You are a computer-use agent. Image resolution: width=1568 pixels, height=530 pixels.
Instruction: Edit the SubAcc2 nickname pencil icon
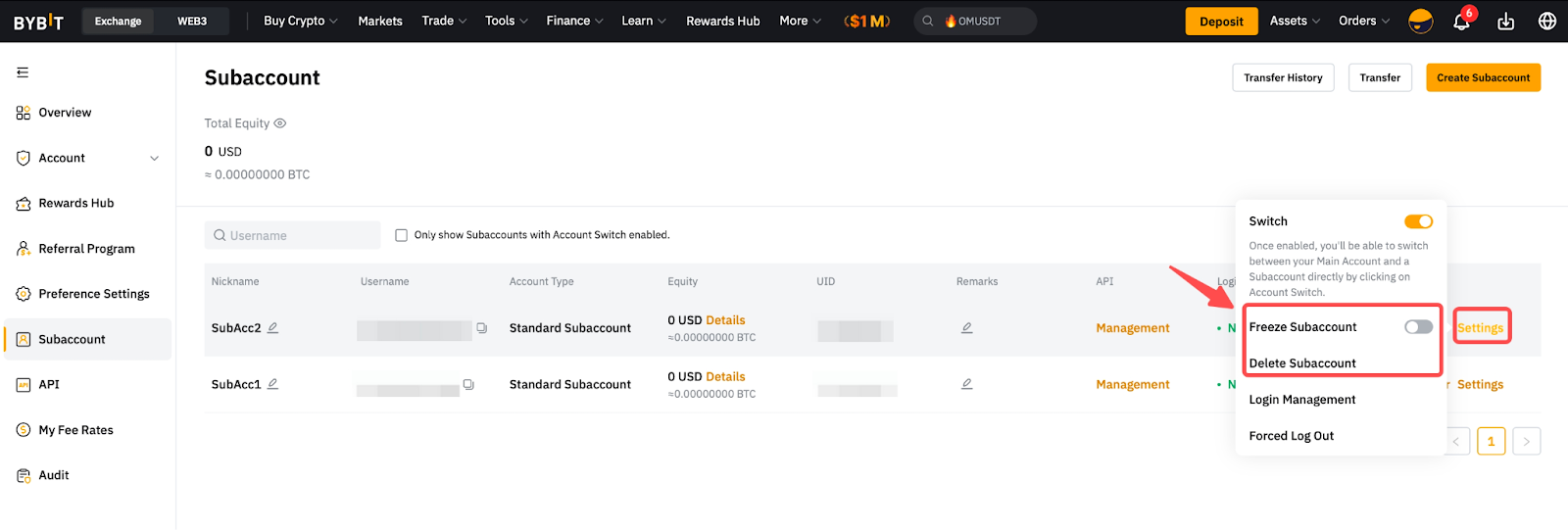click(273, 328)
